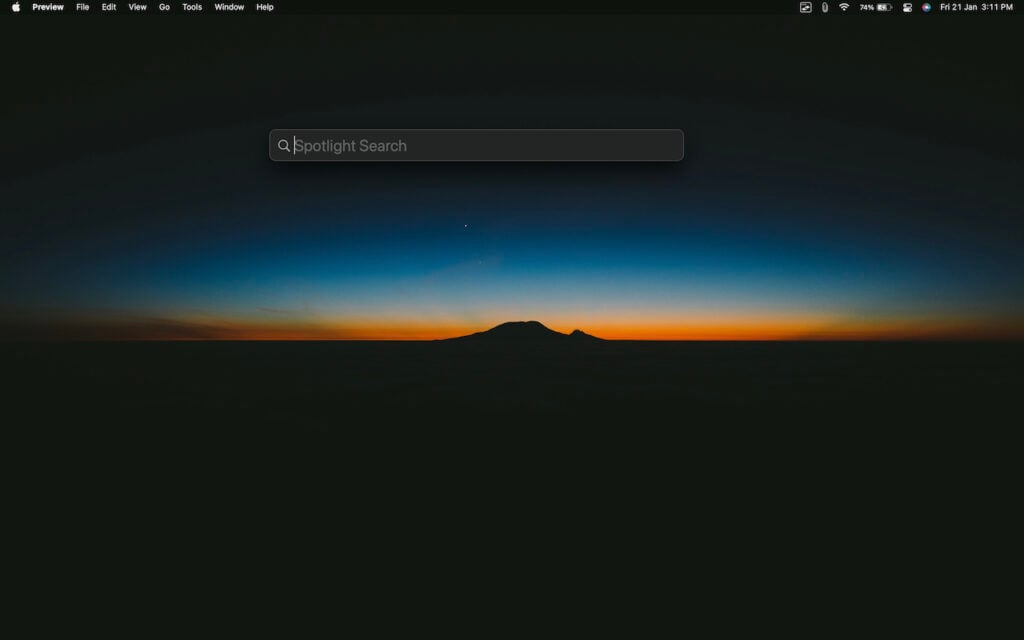
Task: Click the 74% battery indicator
Action: click(876, 7)
